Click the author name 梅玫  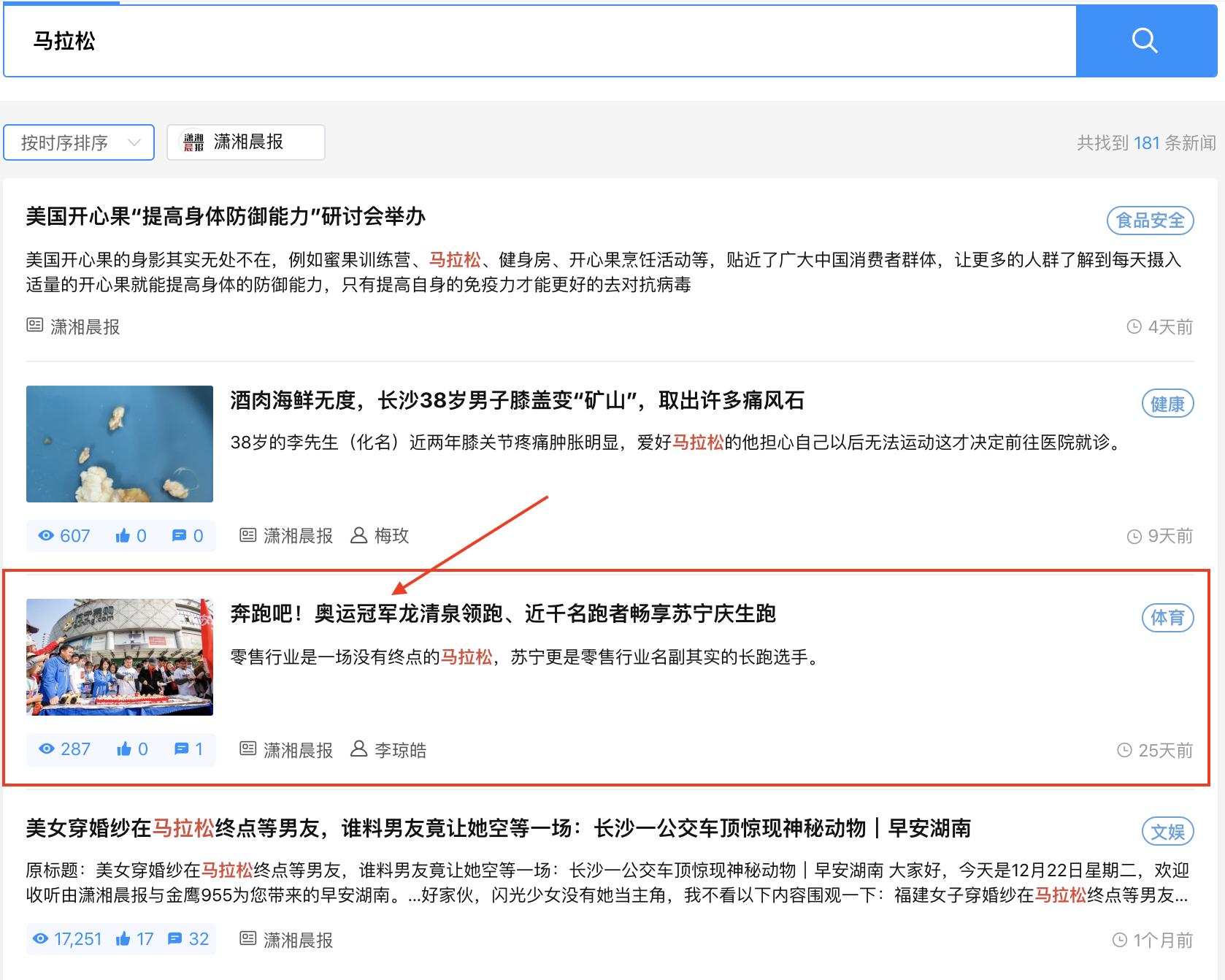(392, 536)
